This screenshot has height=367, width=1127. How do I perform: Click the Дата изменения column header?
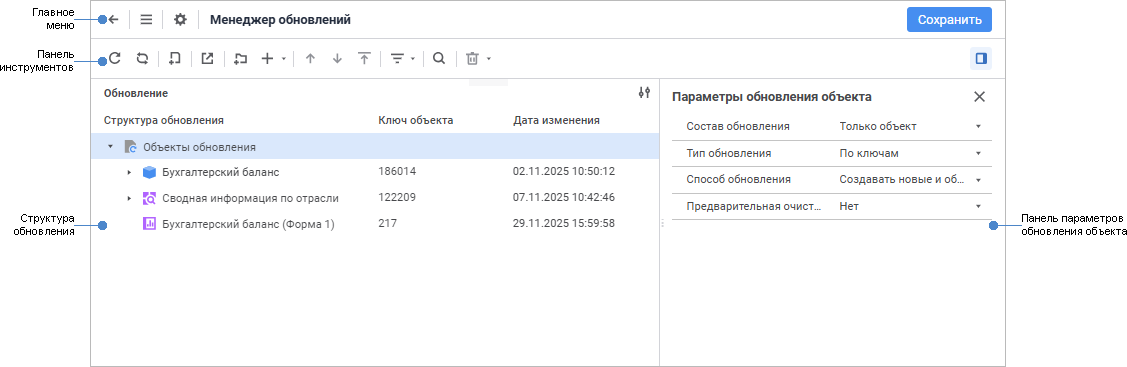click(556, 120)
